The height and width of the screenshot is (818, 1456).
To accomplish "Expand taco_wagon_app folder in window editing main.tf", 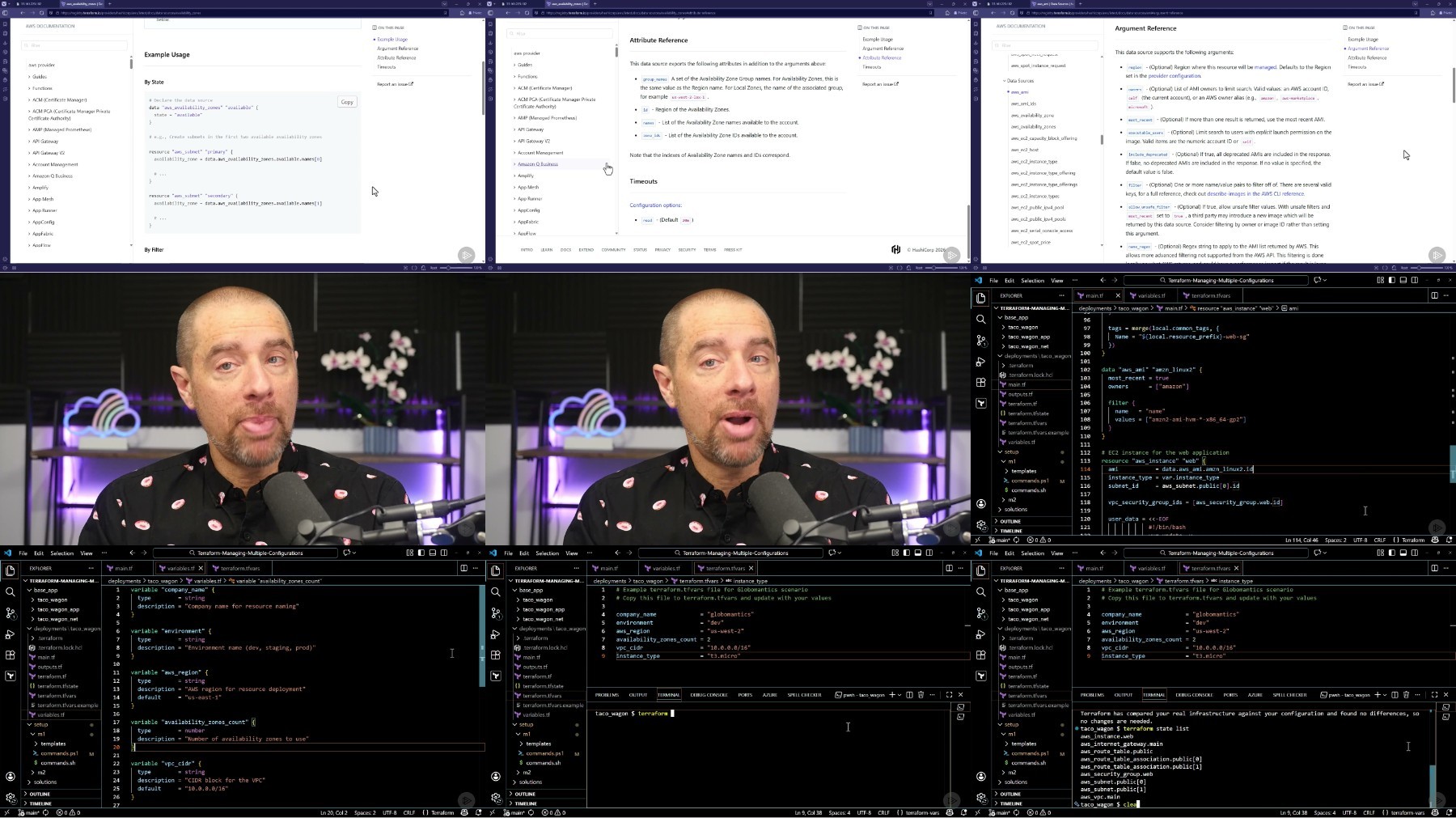I will 1029,337.
